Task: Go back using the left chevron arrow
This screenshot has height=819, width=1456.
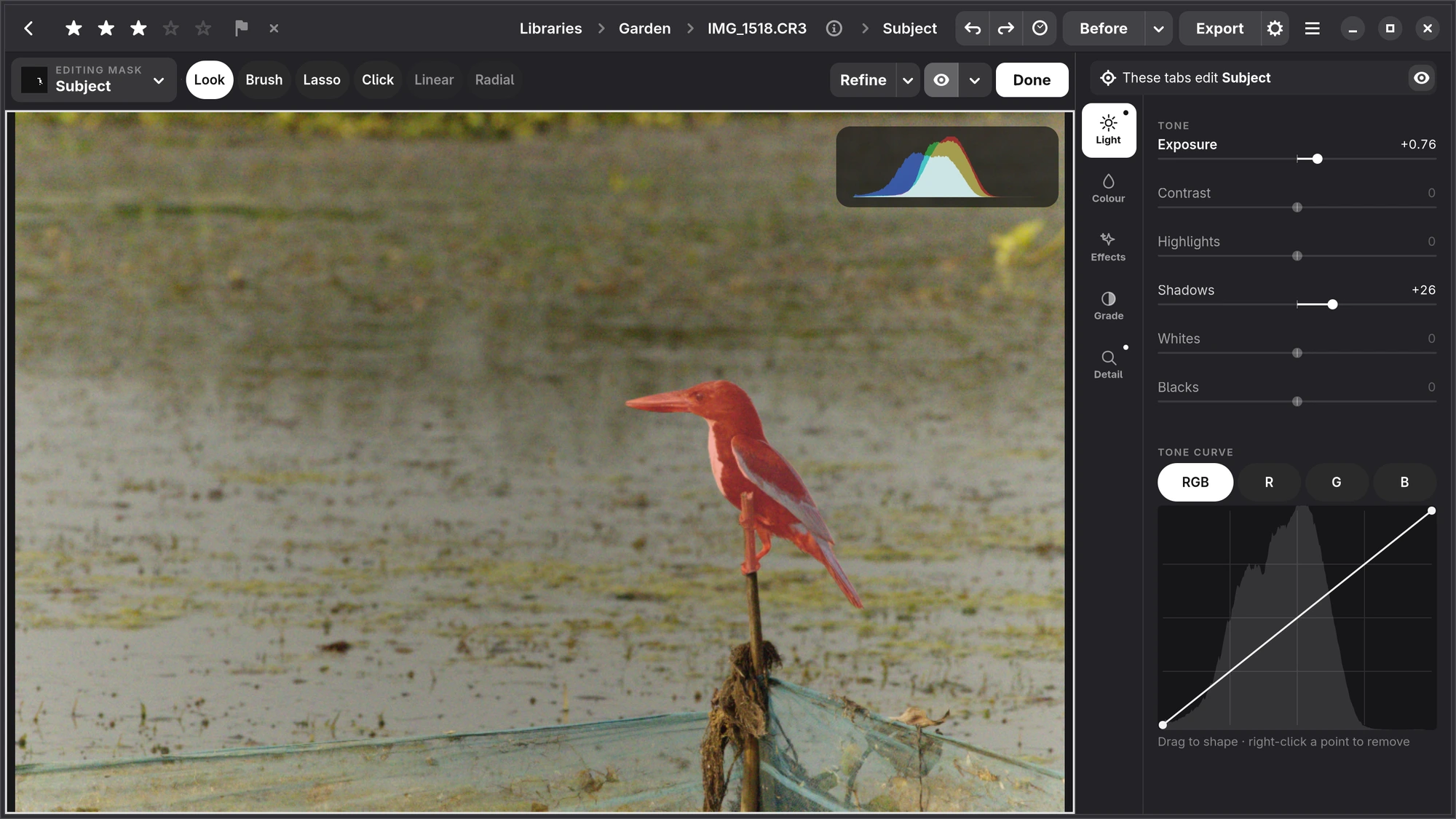Action: click(28, 28)
